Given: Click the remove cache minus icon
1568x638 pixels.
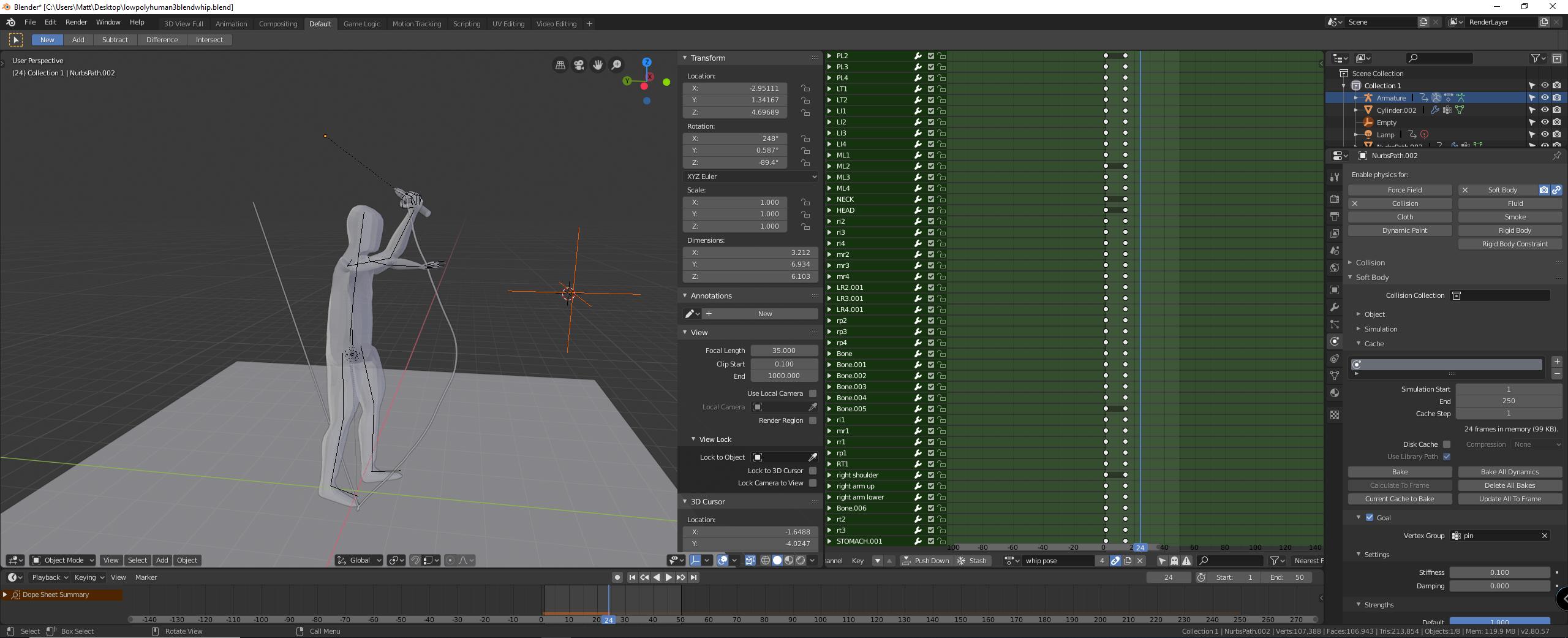Looking at the screenshot, I should pos(1557,374).
